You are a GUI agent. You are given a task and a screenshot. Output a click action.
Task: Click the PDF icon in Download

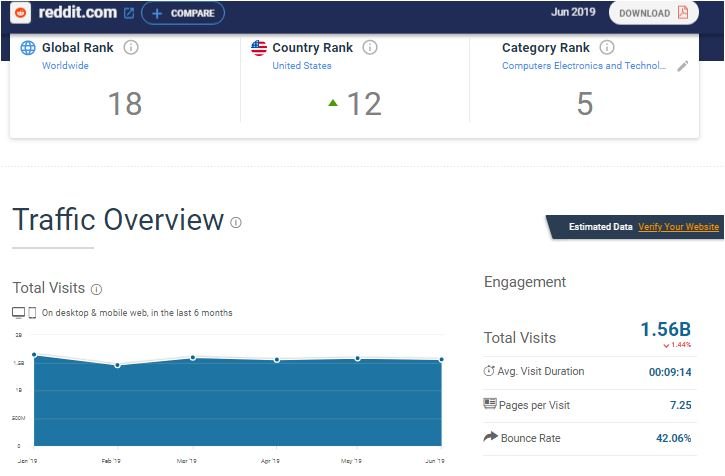683,12
